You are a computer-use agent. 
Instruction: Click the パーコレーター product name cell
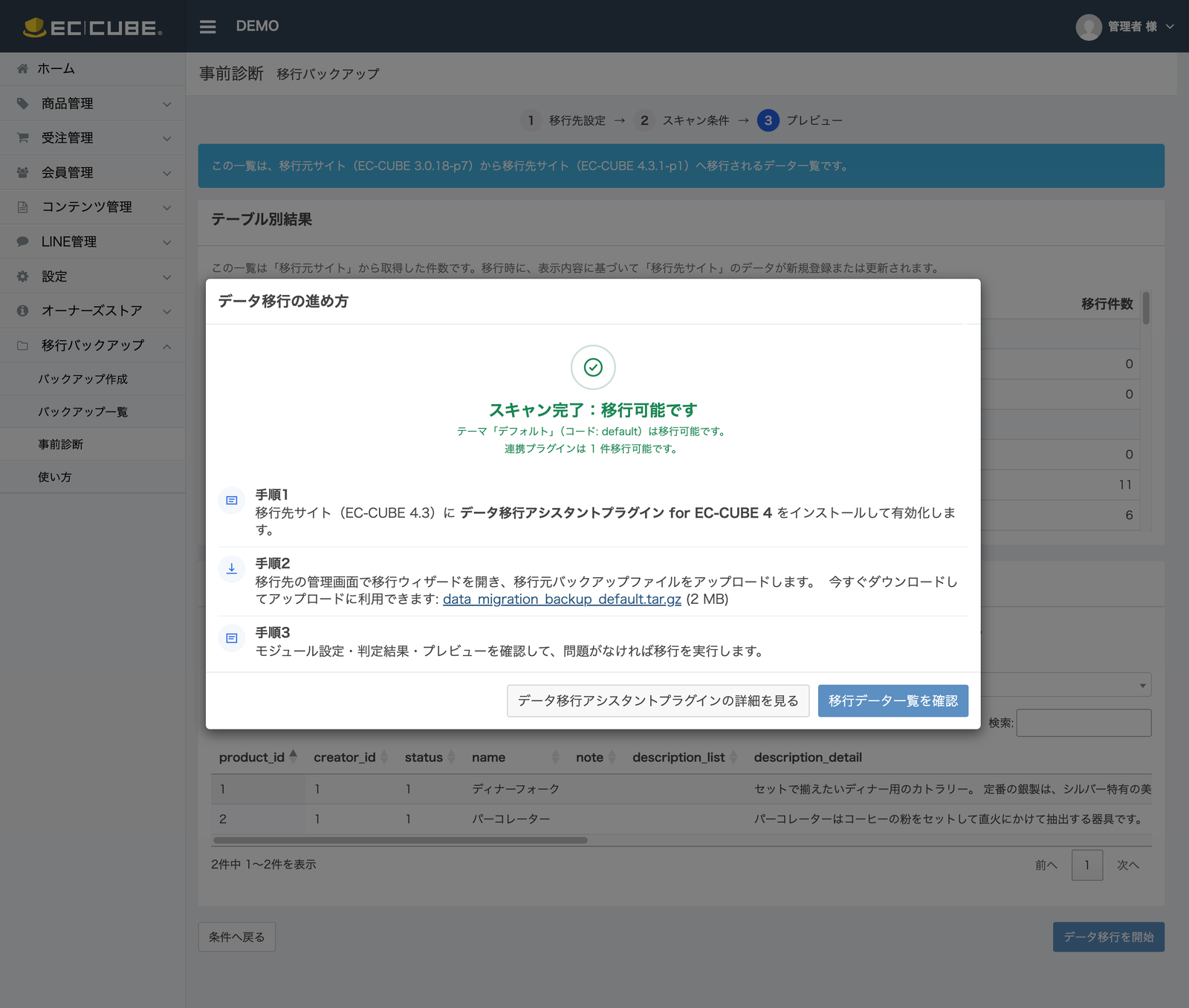tap(511, 819)
